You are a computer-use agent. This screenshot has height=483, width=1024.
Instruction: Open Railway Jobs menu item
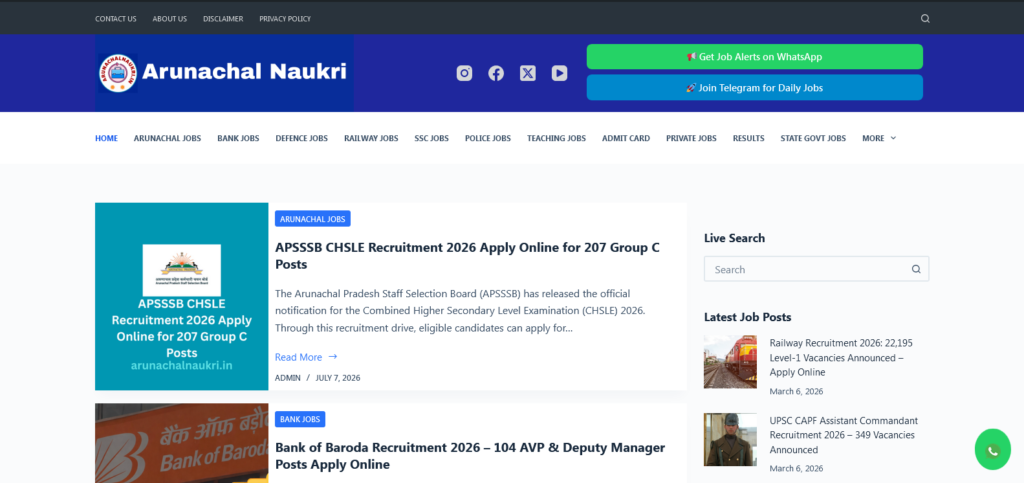[371, 138]
